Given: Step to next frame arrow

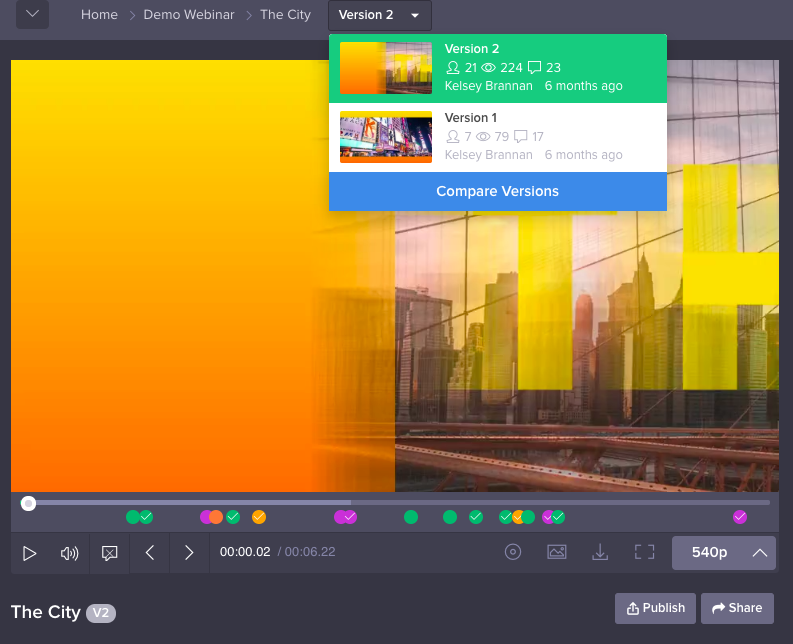Looking at the screenshot, I should [189, 553].
